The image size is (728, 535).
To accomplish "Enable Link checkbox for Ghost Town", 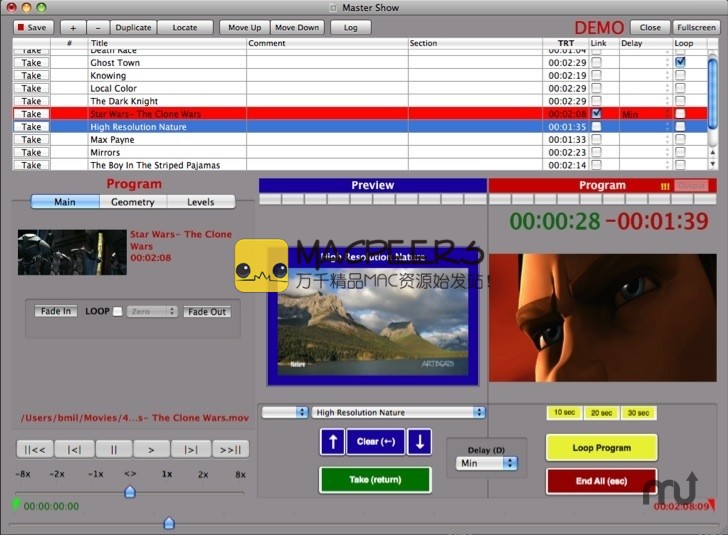I will pyautogui.click(x=597, y=62).
